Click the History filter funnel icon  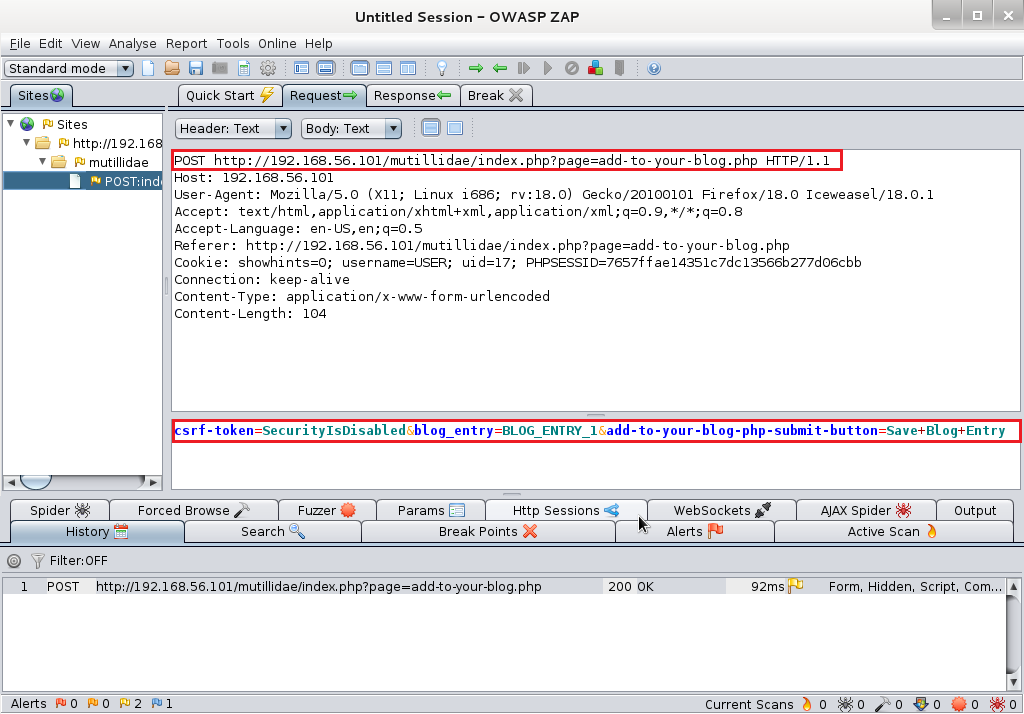(37, 561)
